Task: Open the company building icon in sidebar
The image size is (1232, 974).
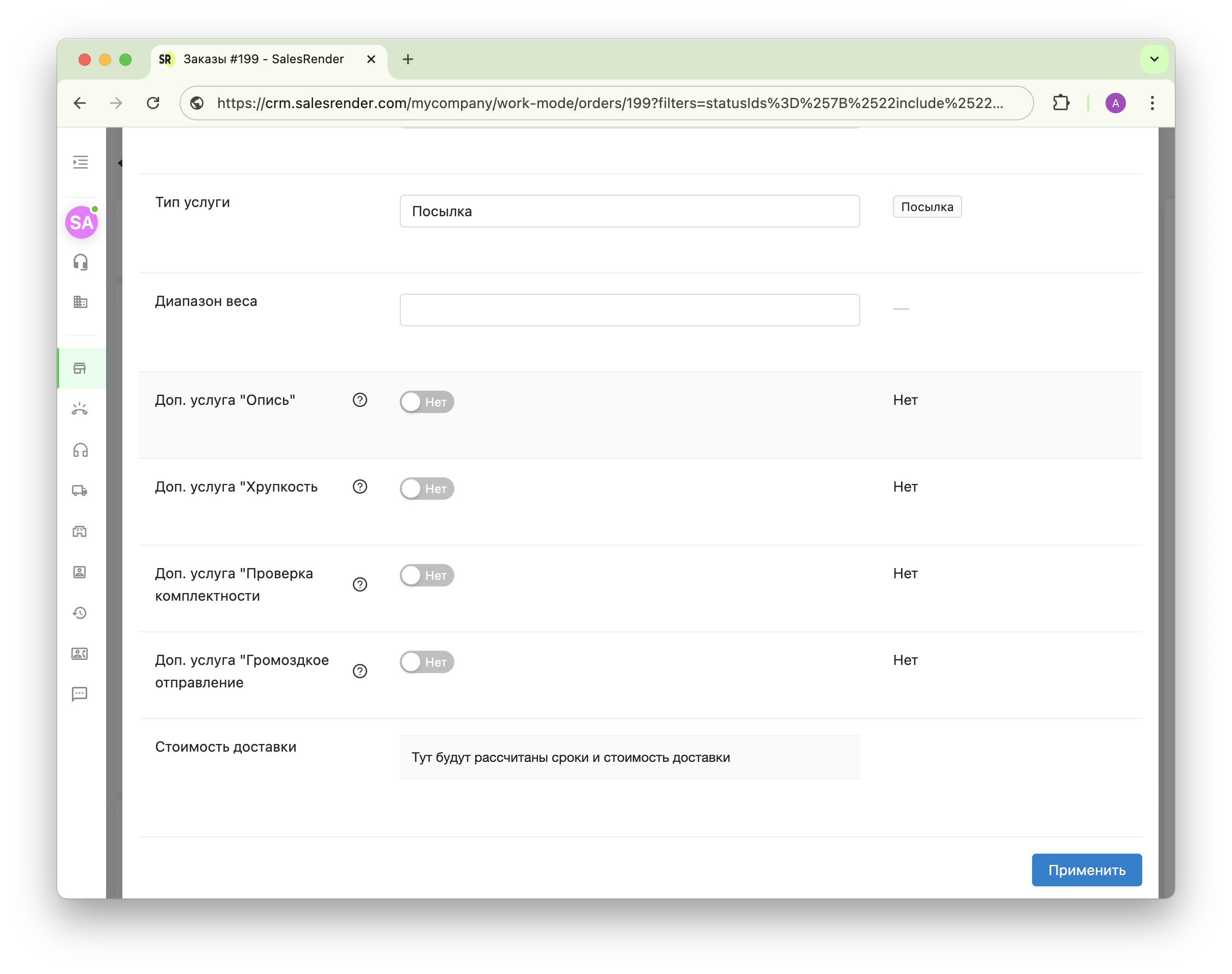Action: 81,302
